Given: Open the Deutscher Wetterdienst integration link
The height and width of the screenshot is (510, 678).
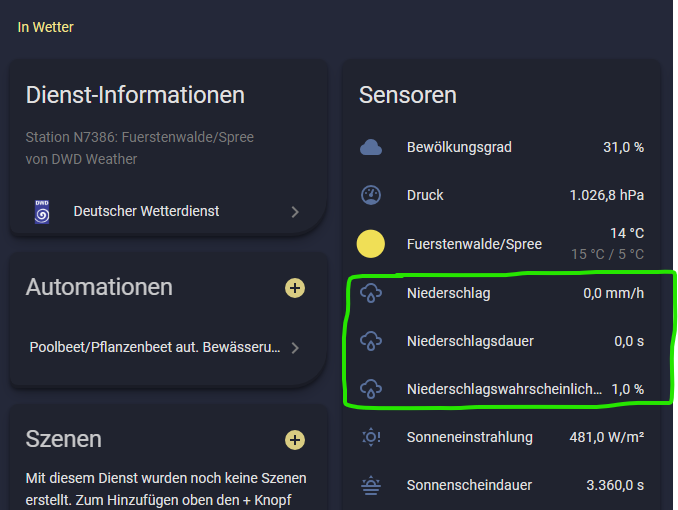Looking at the screenshot, I should [146, 211].
